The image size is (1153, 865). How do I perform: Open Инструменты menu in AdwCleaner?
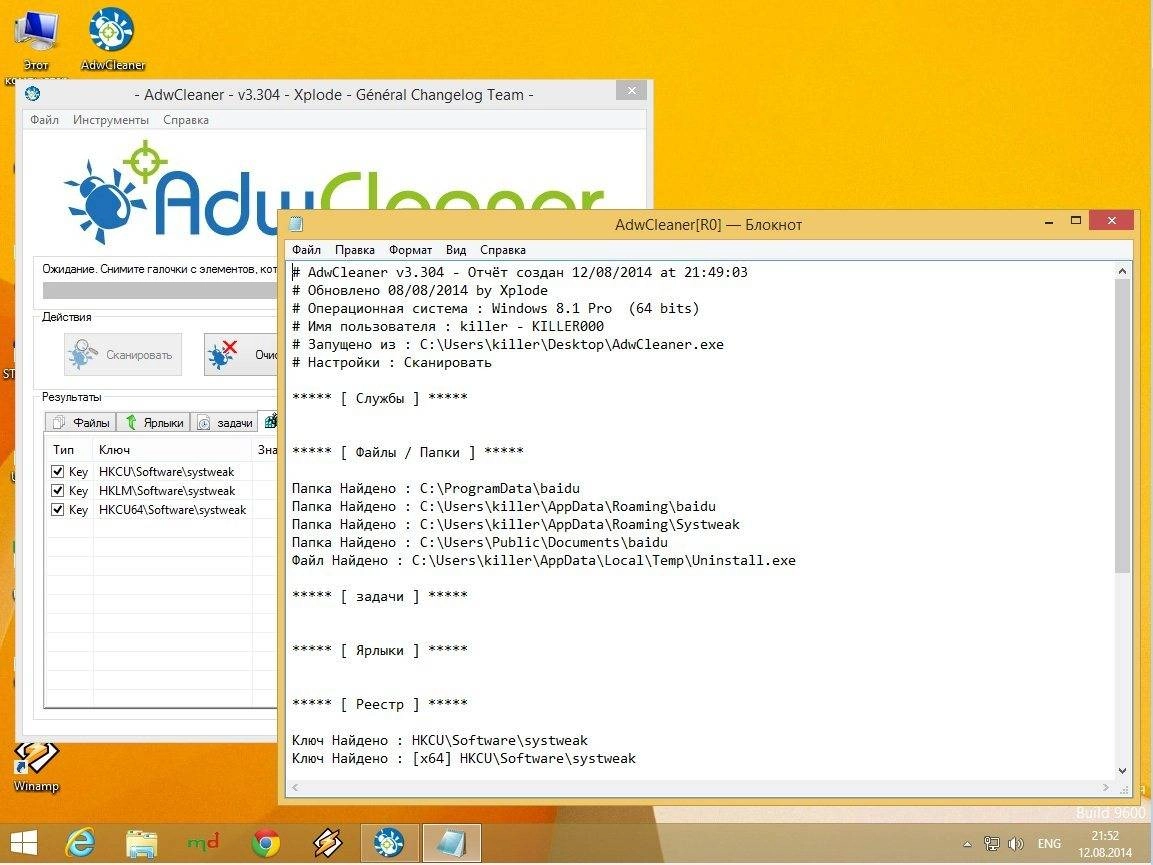coord(111,120)
